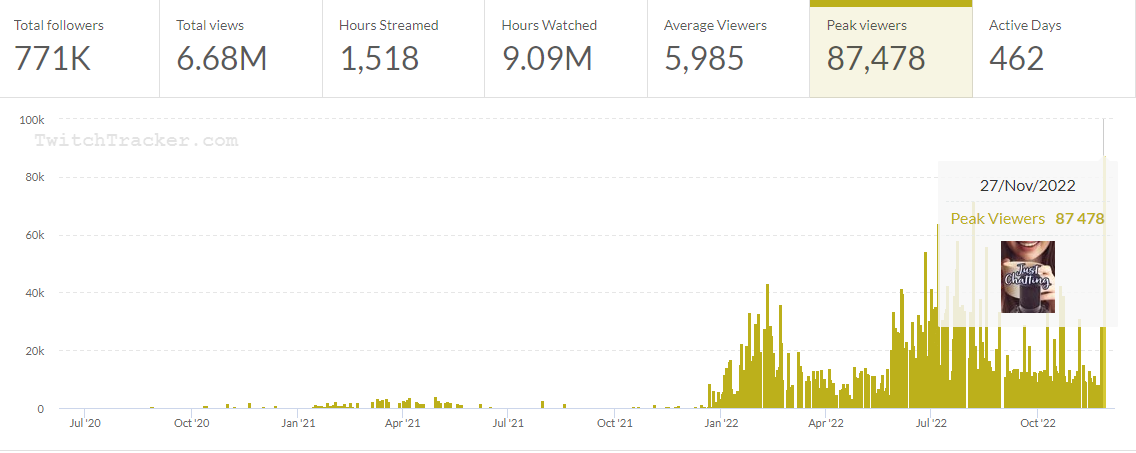Click the tallest bar at the chart's right edge

tap(1104, 282)
